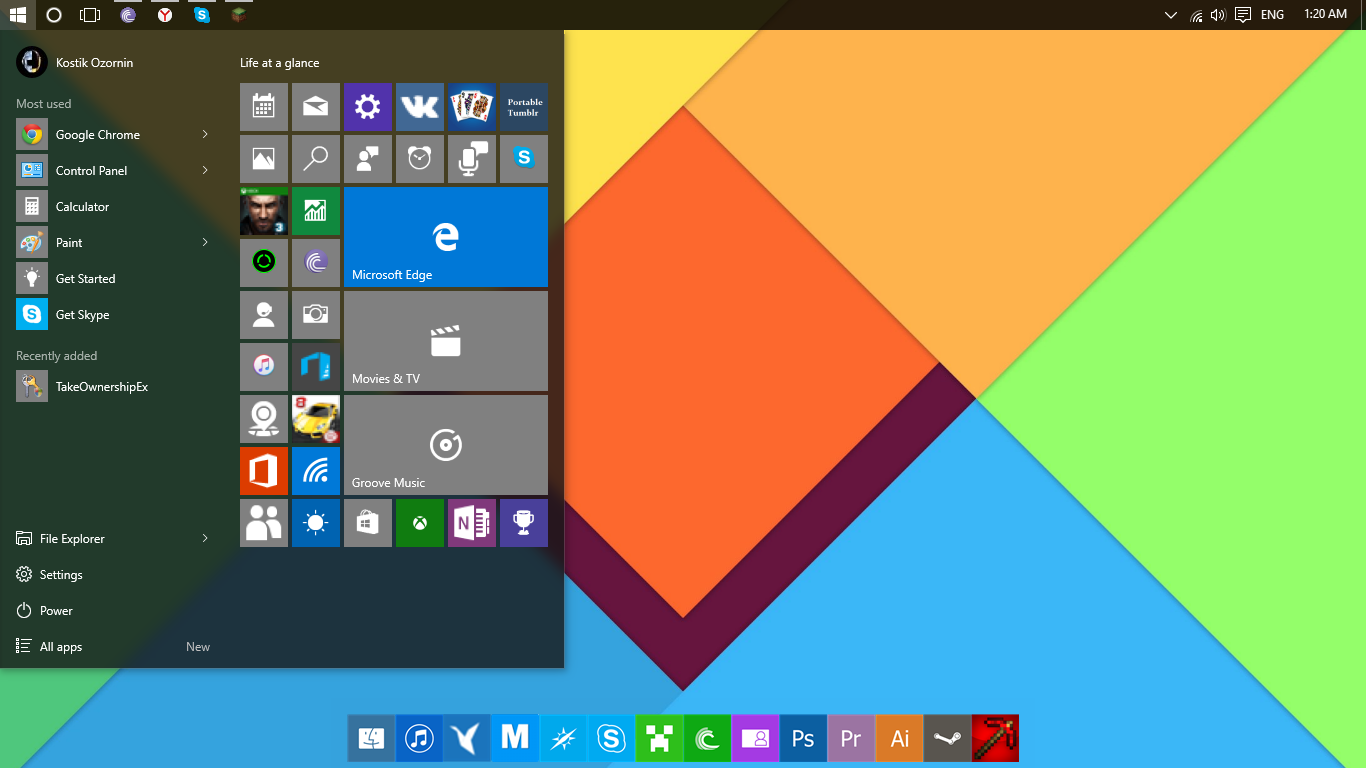Image resolution: width=1366 pixels, height=768 pixels.
Task: Open the green Money chart tile
Action: [x=316, y=211]
